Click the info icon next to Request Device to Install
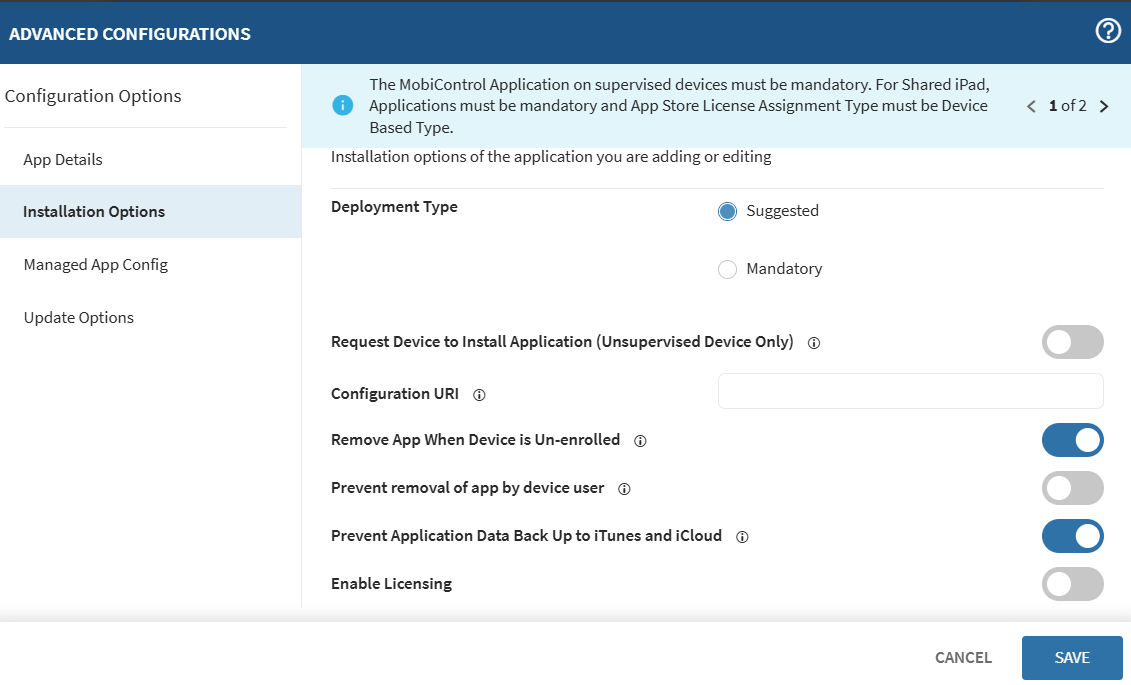 pyautogui.click(x=813, y=342)
